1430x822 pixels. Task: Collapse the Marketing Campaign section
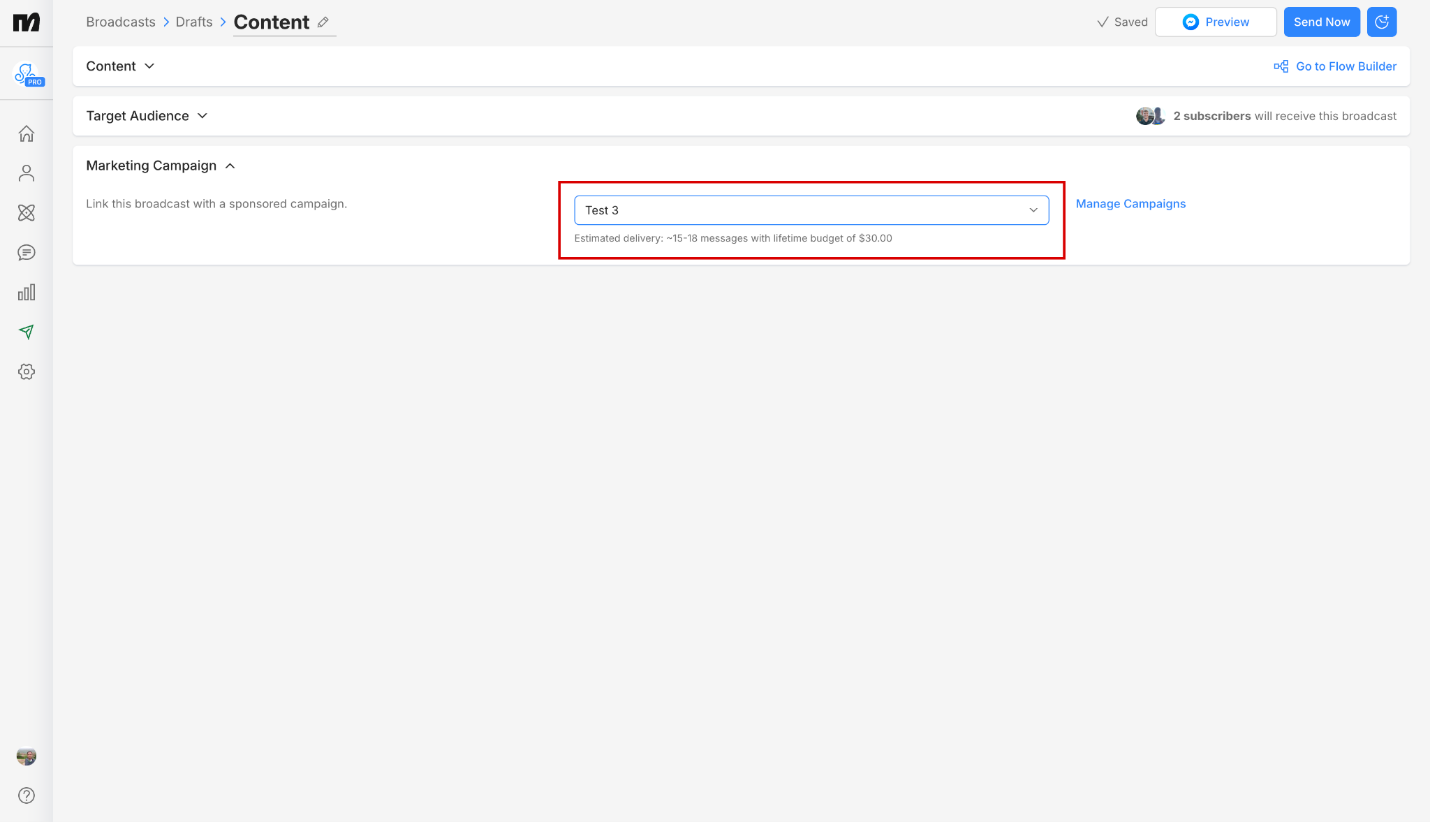160,165
